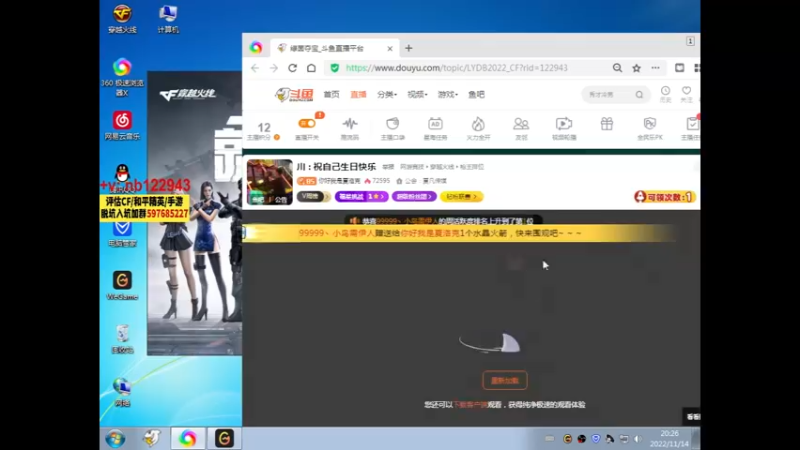Open the 鱼吧 nav item
The height and width of the screenshot is (450, 800).
tap(477, 94)
